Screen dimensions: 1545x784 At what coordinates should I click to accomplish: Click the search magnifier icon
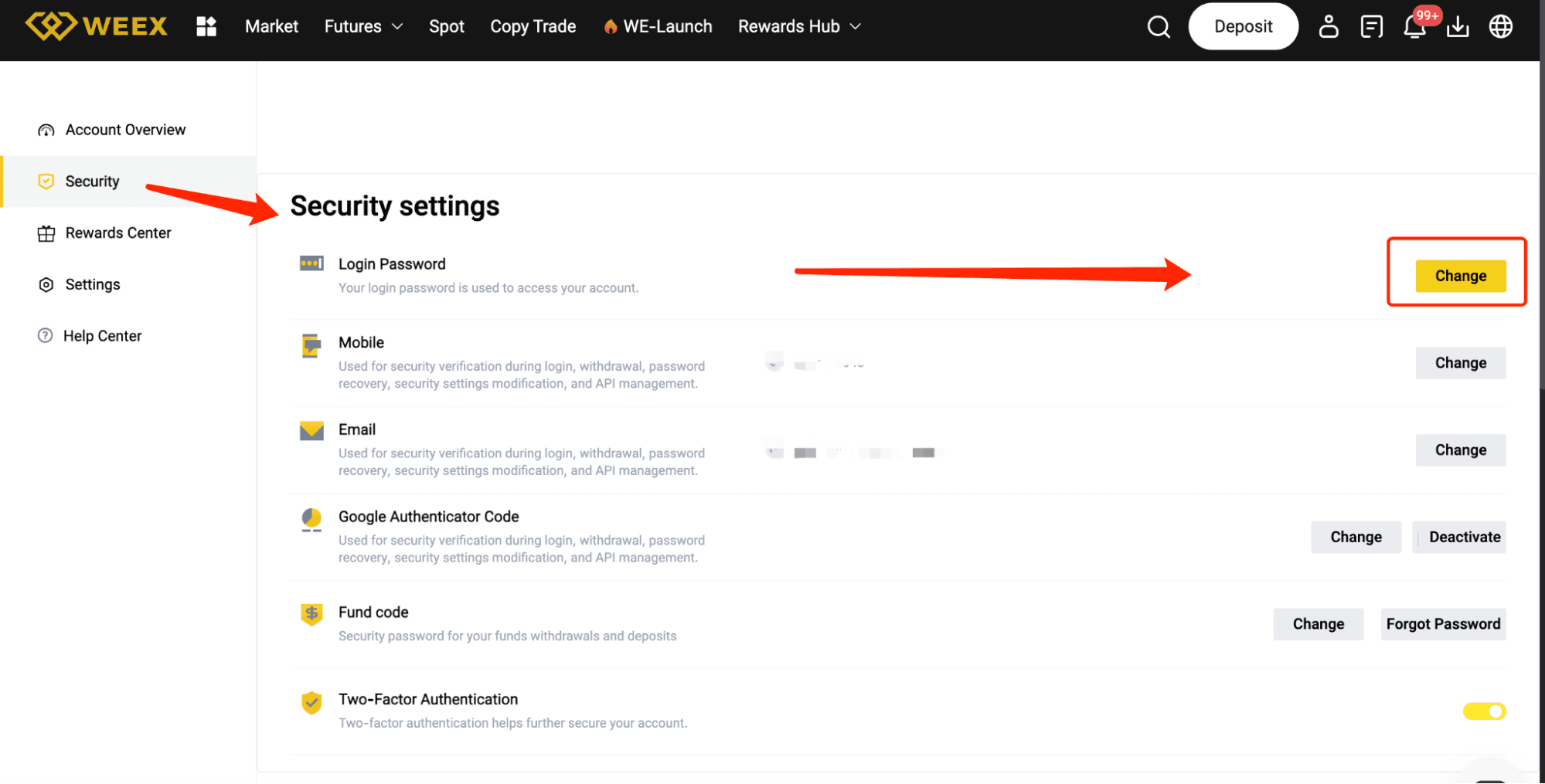(1158, 26)
